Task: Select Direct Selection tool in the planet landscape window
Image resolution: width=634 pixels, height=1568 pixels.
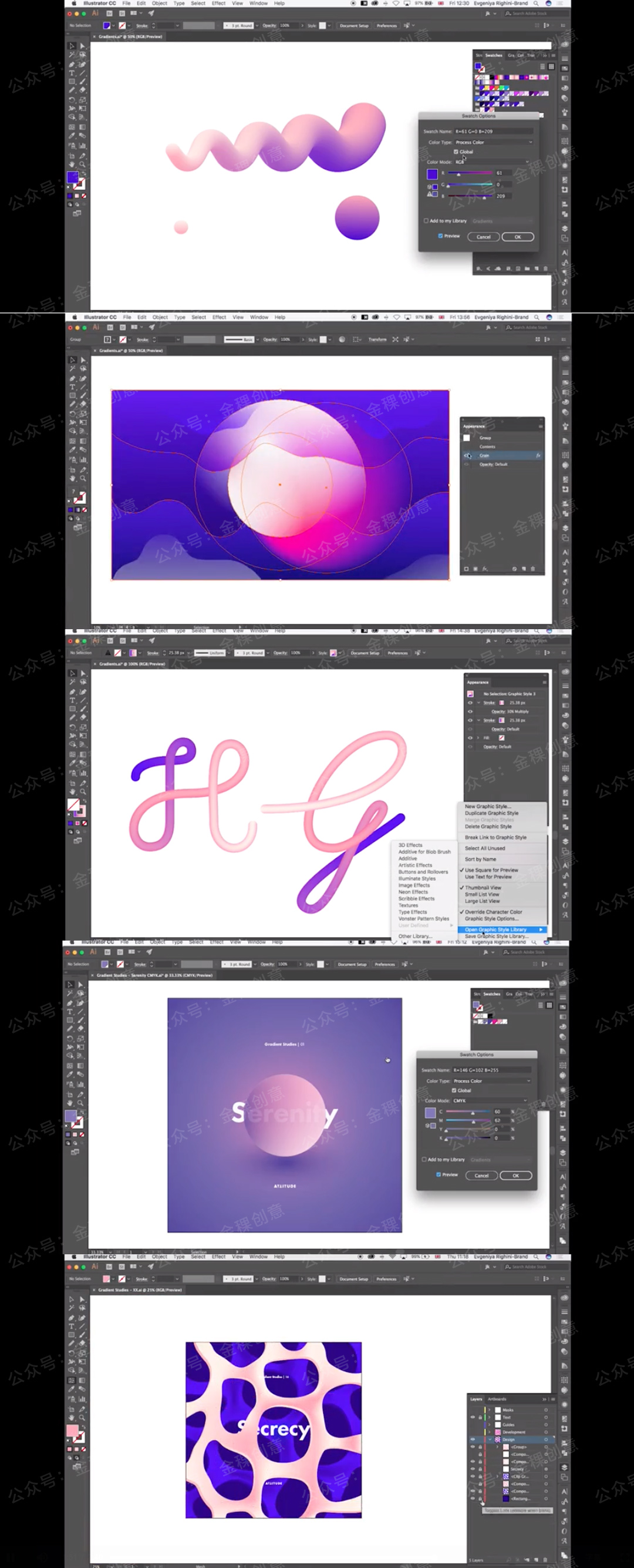Action: (x=83, y=360)
